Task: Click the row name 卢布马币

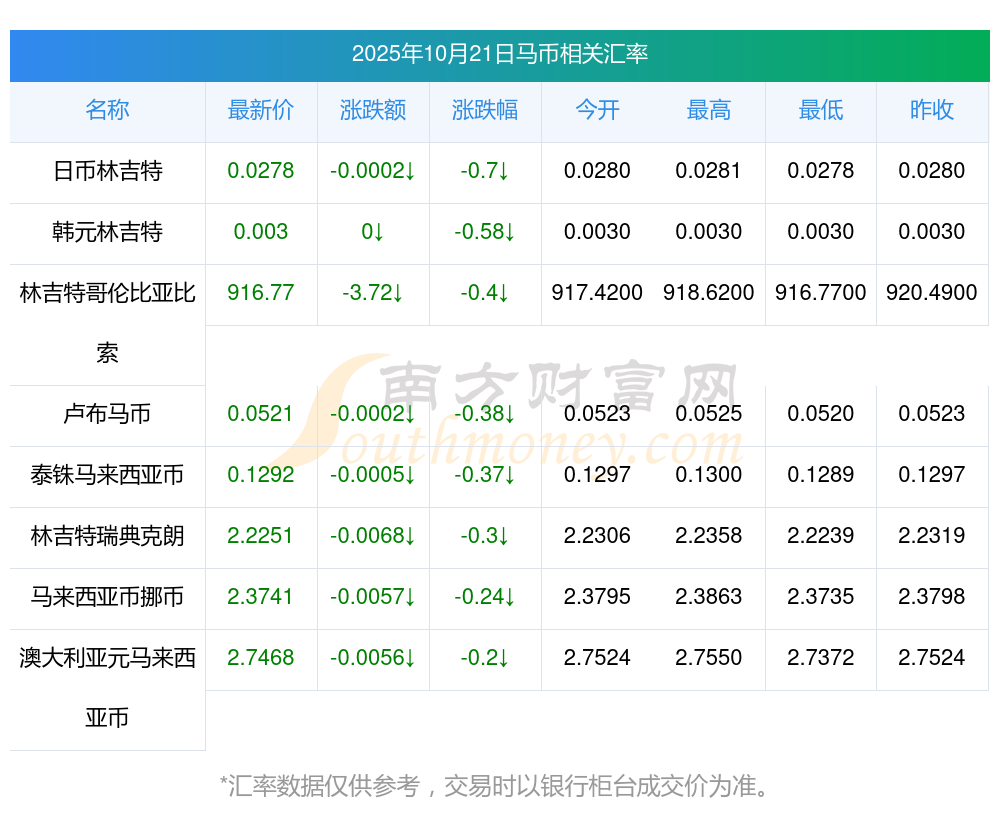Action: coord(107,414)
